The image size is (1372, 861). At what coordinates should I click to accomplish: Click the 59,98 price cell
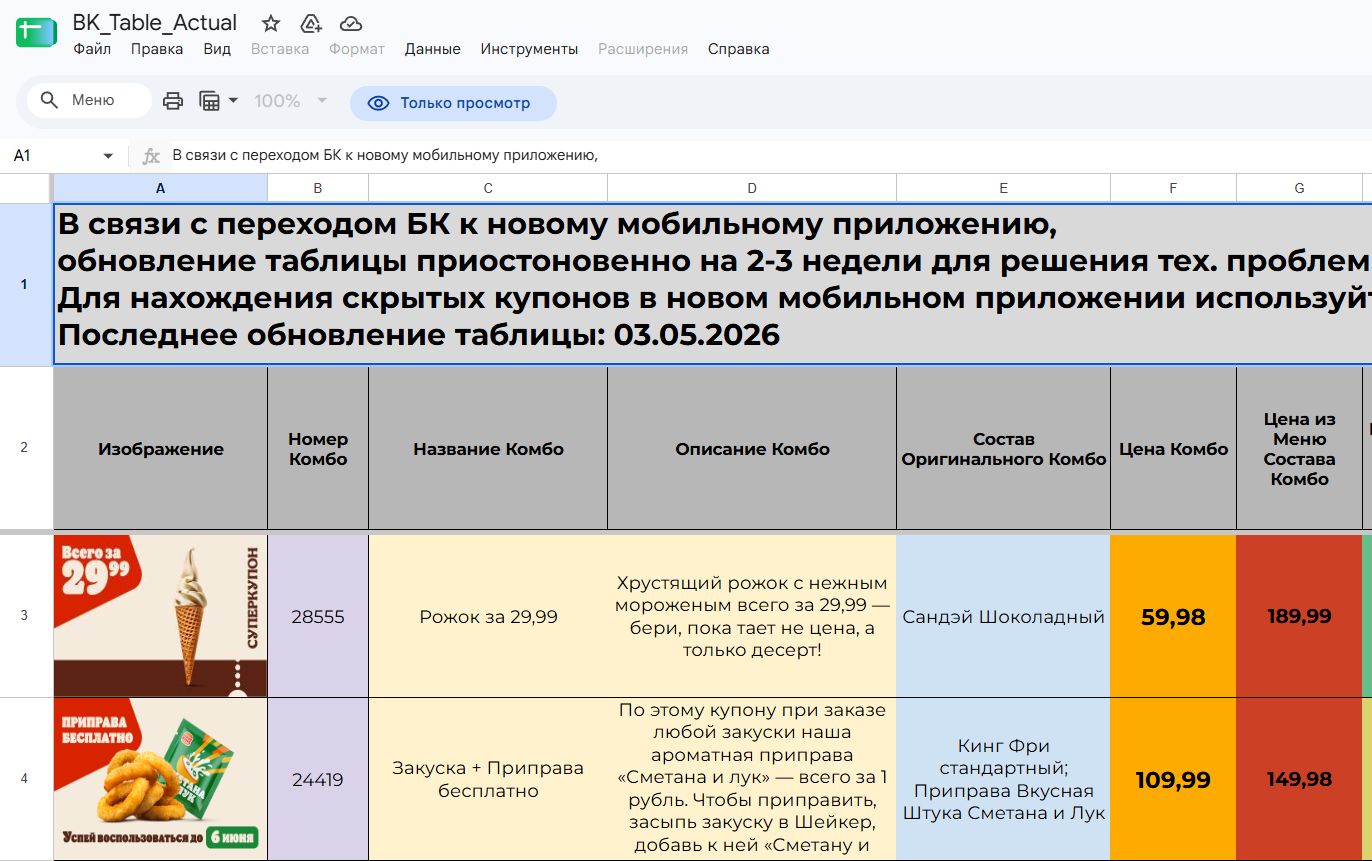point(1173,616)
